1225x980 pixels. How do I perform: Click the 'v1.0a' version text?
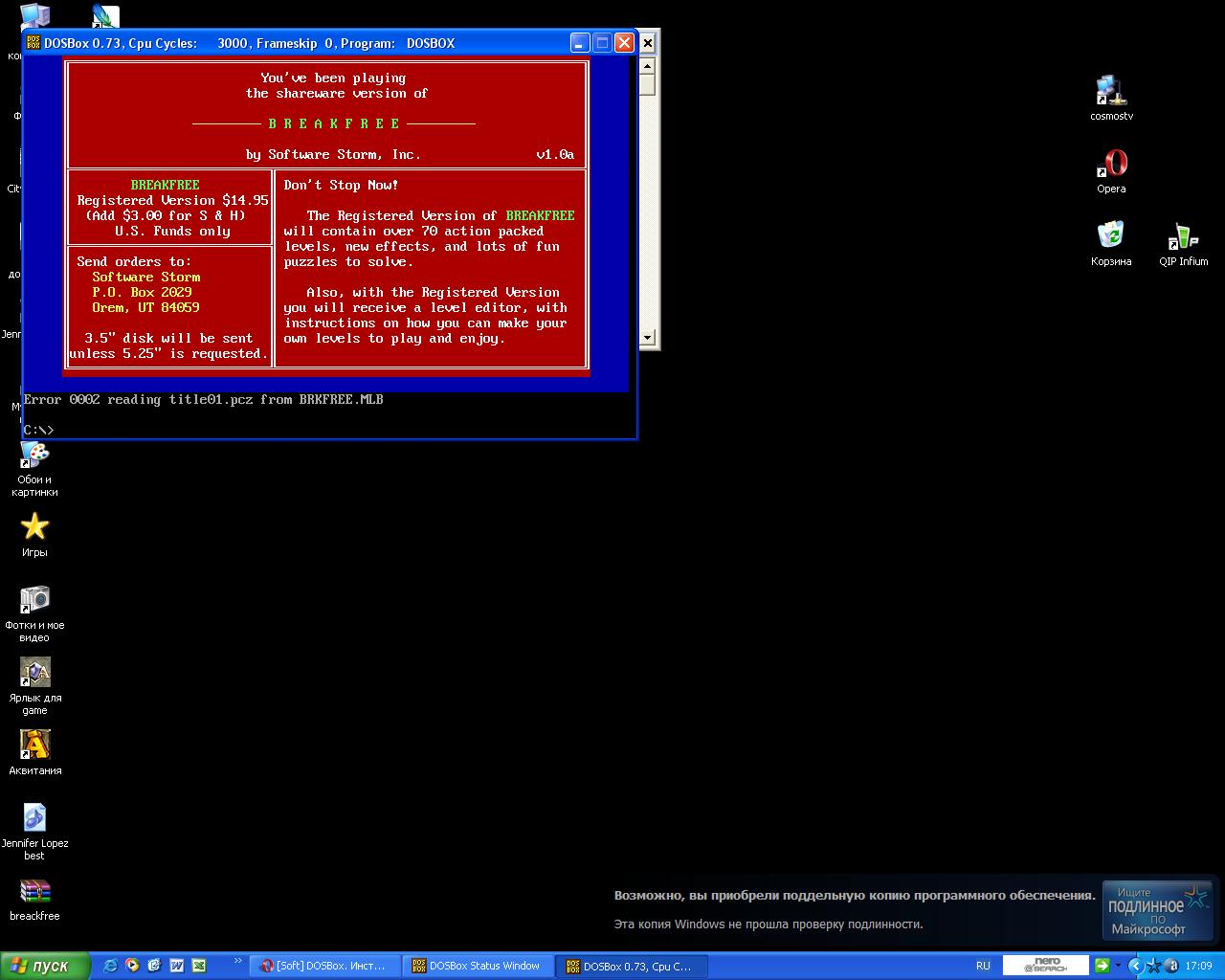pyautogui.click(x=555, y=154)
